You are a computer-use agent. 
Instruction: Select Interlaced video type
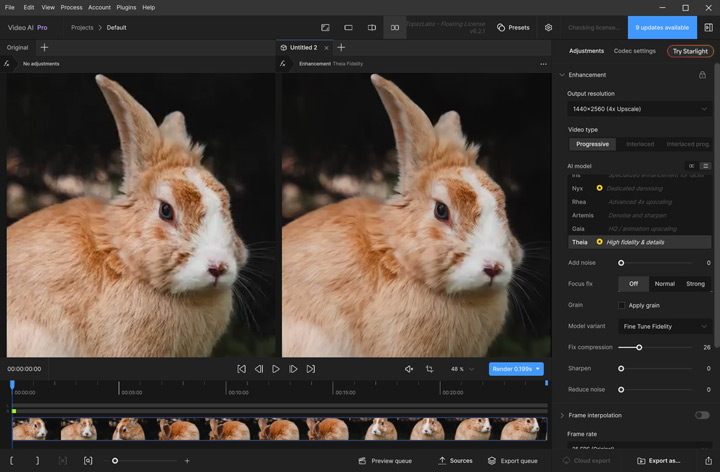pyautogui.click(x=640, y=144)
